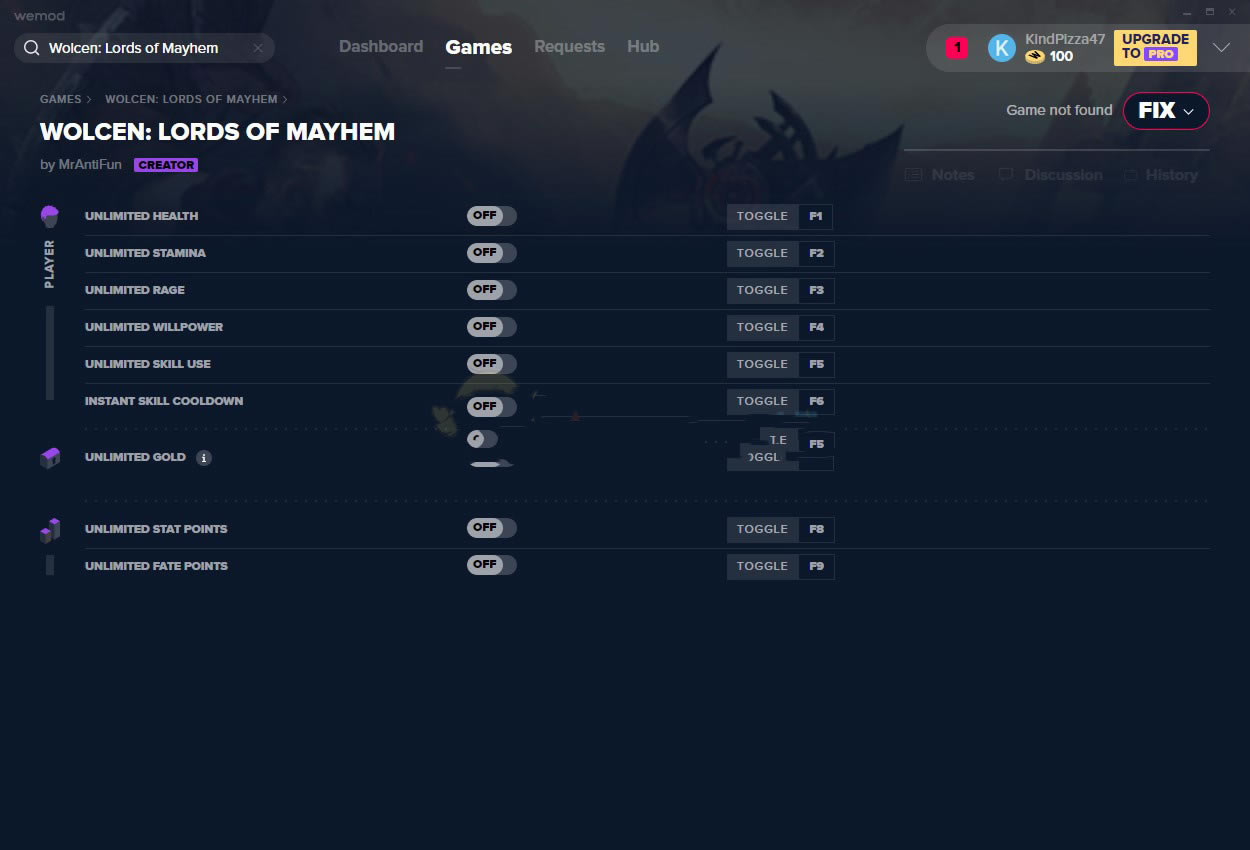Clear the search field with the X icon
Image resolution: width=1250 pixels, height=850 pixels.
pyautogui.click(x=258, y=48)
